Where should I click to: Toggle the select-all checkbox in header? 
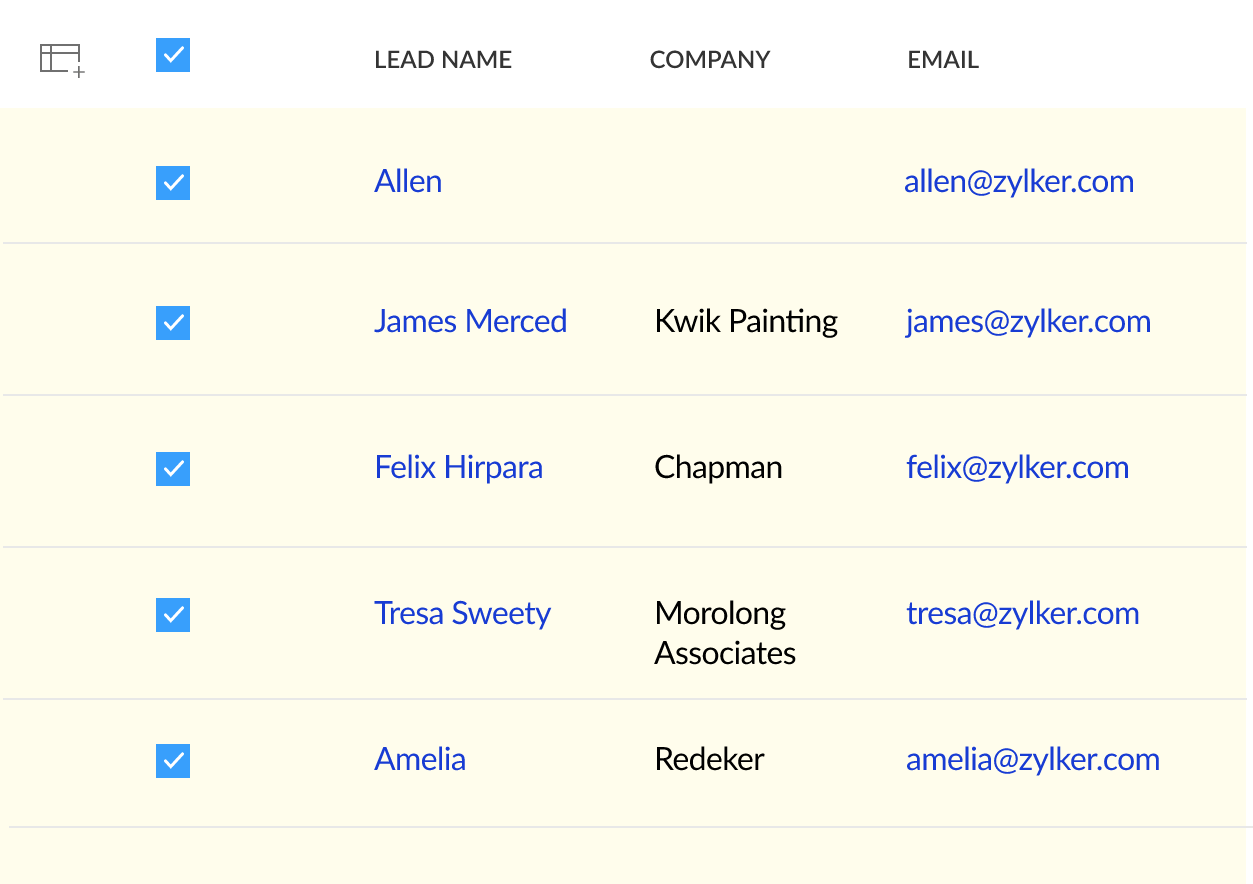click(173, 56)
